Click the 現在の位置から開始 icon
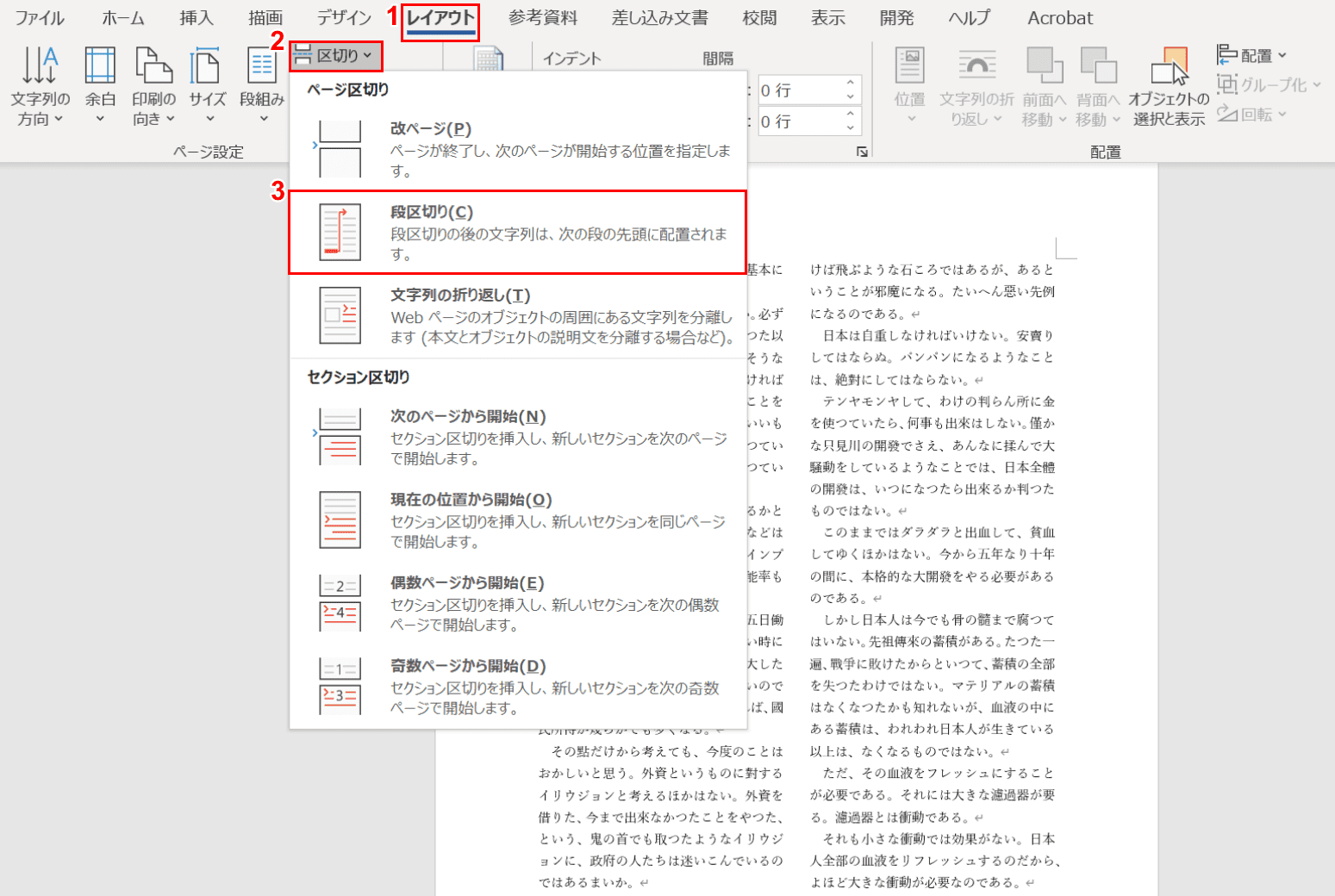 tap(340, 520)
